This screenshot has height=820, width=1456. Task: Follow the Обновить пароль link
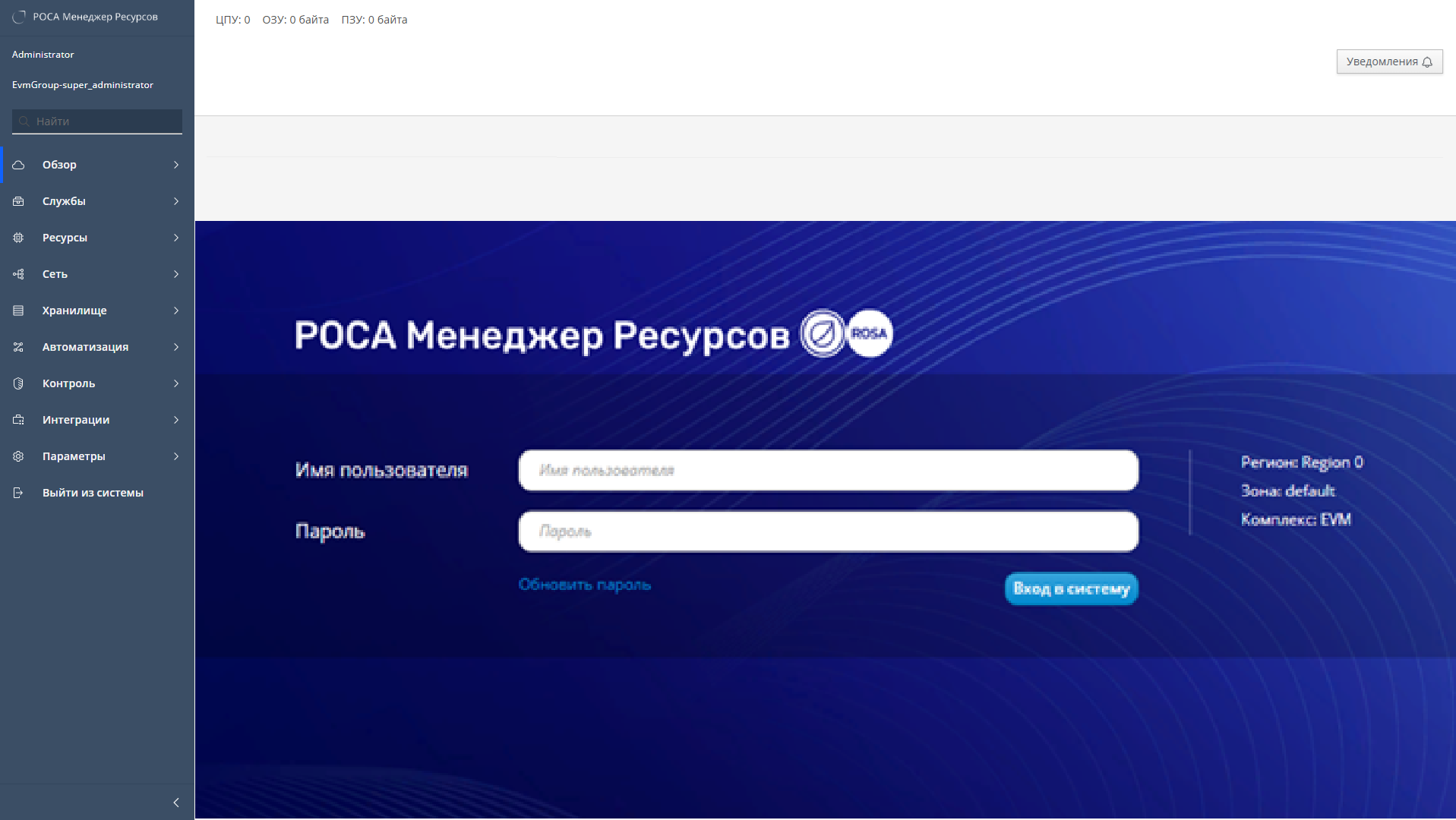[584, 585]
